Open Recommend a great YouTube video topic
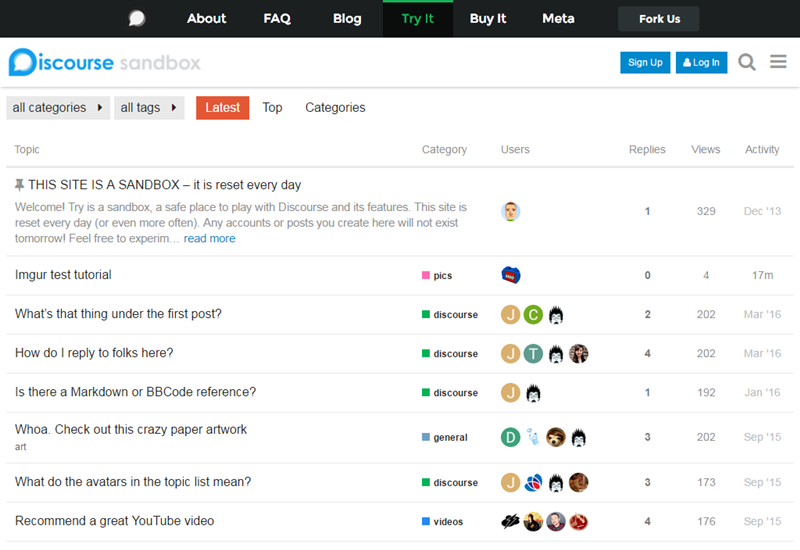Screen dimensions: 800x550 [114, 521]
